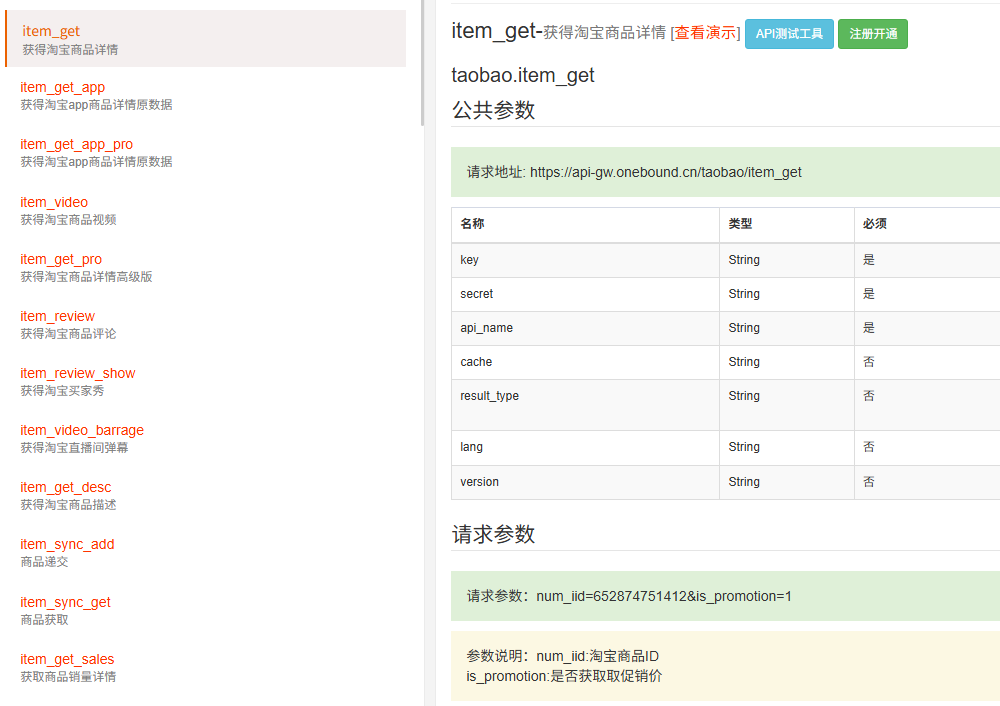
Task: Click 获得淘宝买家秀 under item_review_show
Action: 62,391
